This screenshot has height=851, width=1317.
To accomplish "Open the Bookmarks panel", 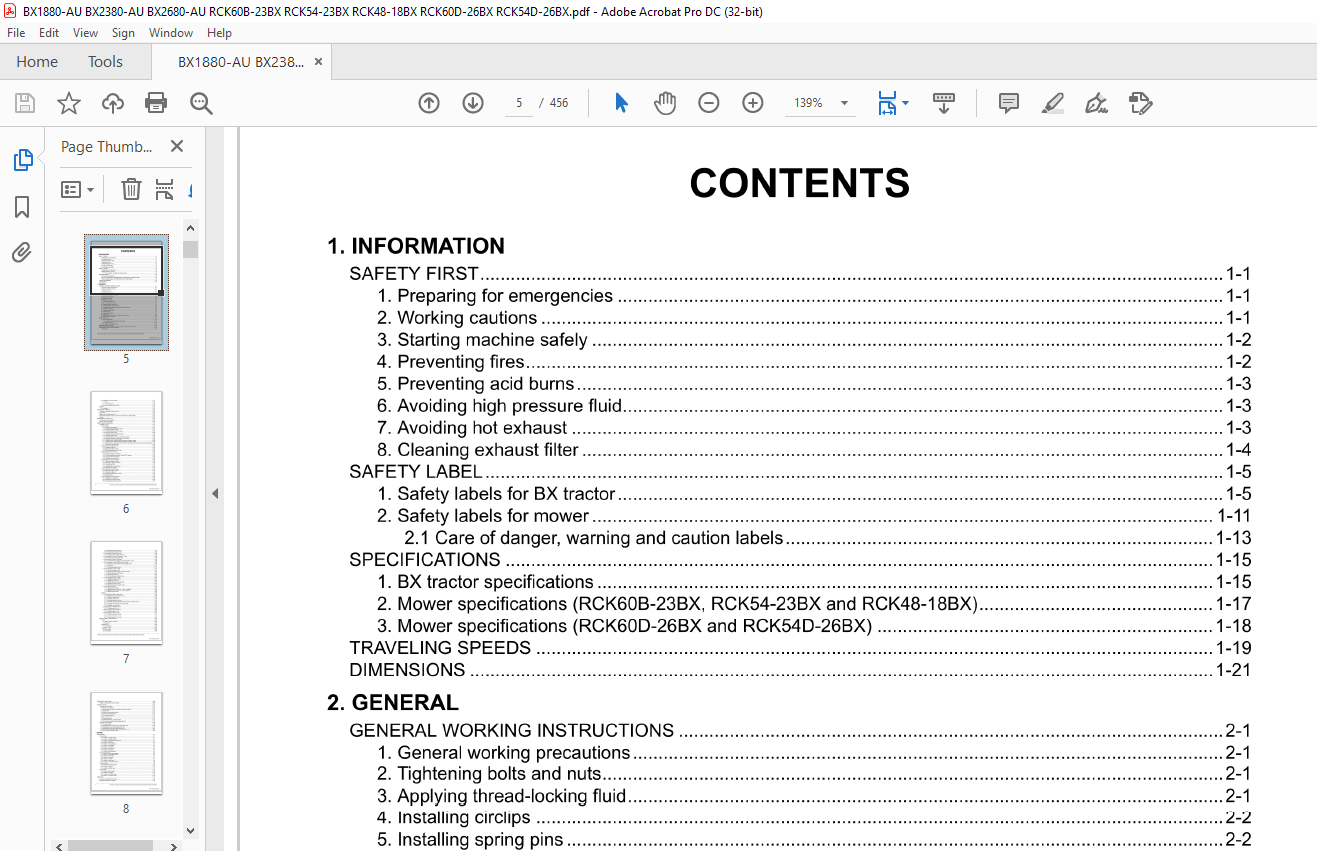I will [22, 207].
